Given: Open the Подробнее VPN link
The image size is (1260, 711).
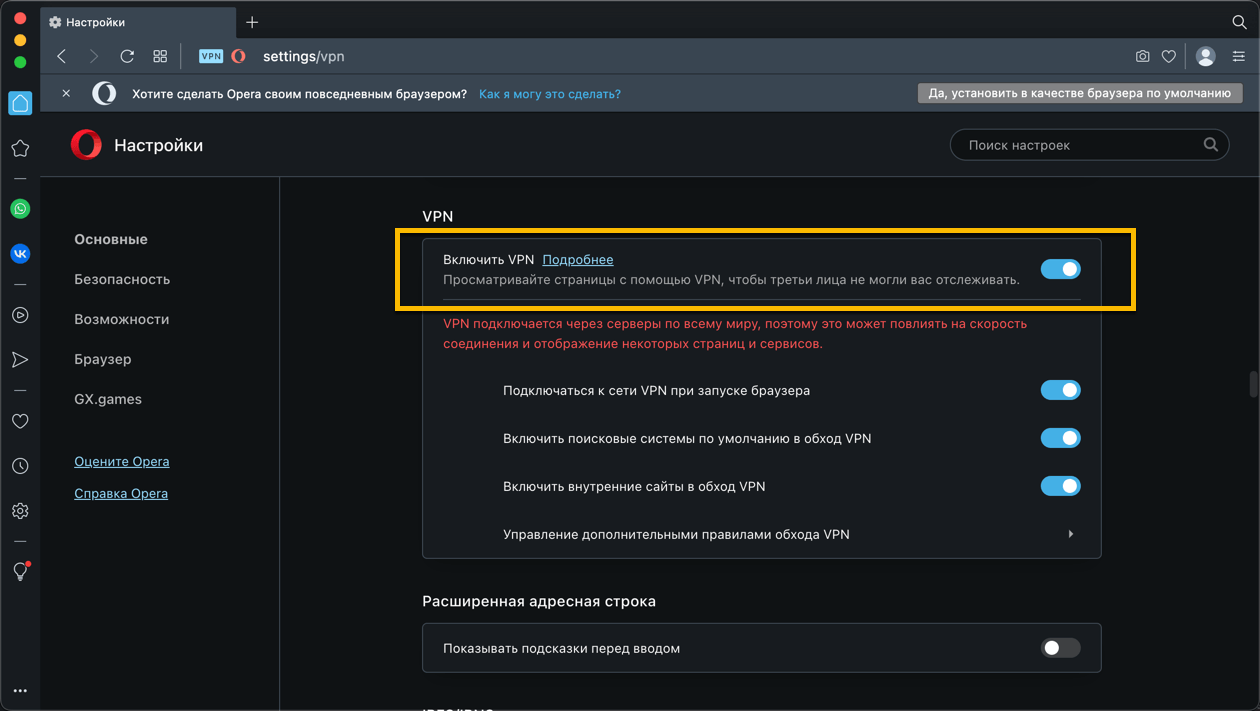Looking at the screenshot, I should click(578, 259).
